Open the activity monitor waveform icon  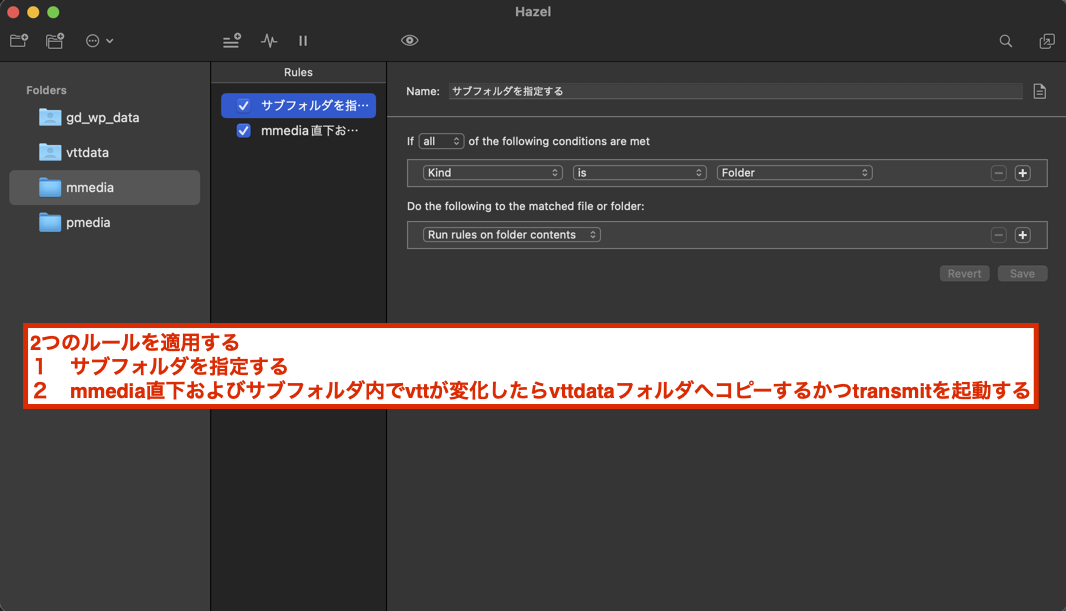tap(269, 41)
